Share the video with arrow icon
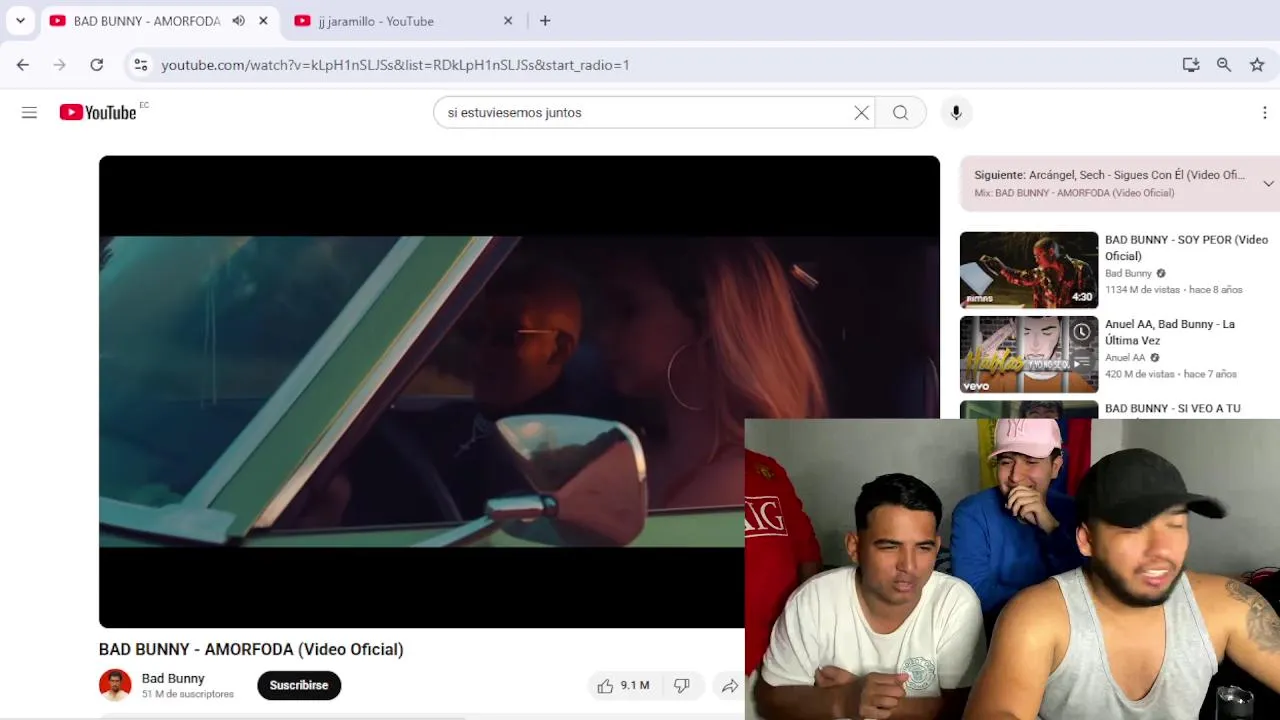This screenshot has height=720, width=1280. click(x=730, y=686)
